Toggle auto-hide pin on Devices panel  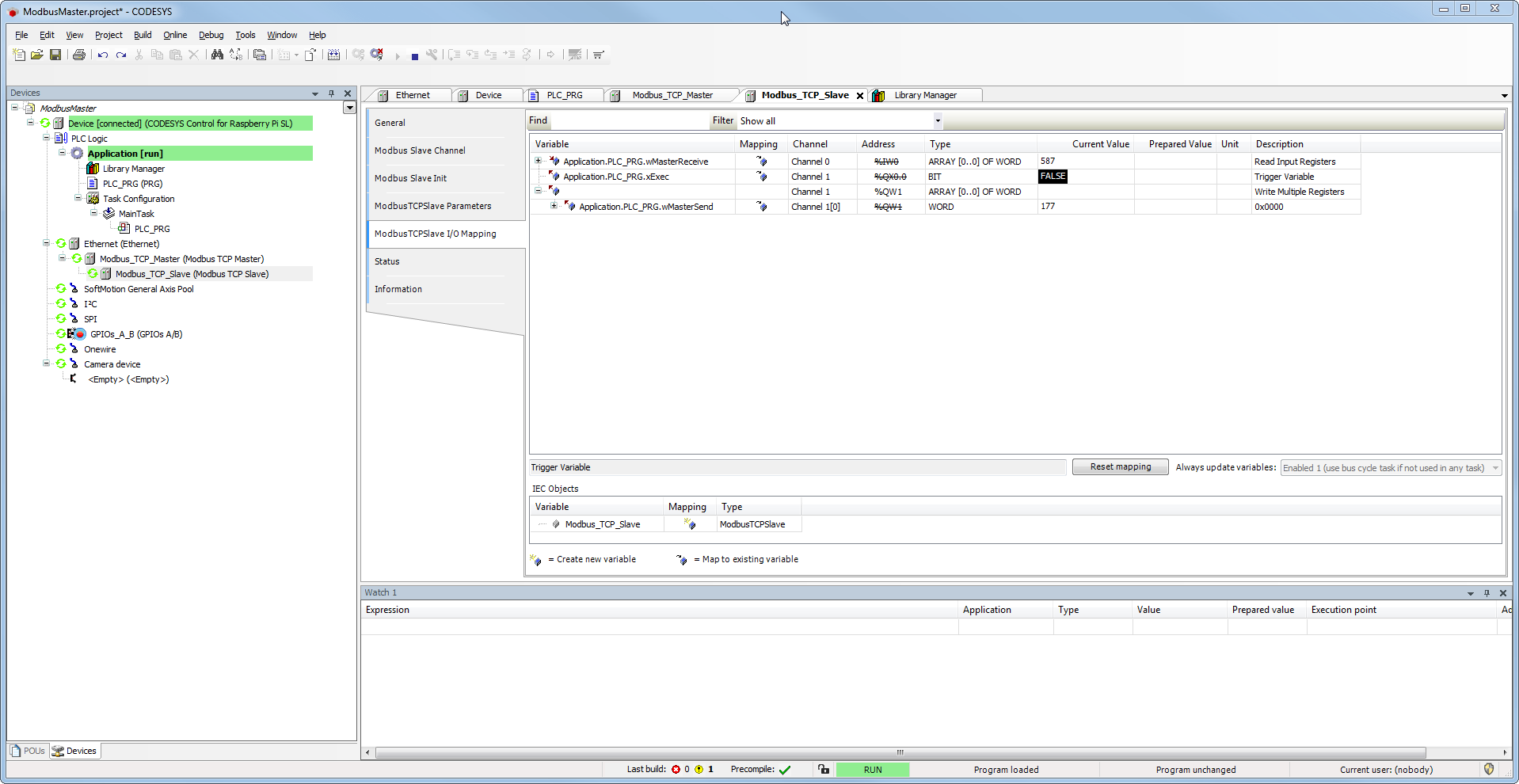point(331,93)
